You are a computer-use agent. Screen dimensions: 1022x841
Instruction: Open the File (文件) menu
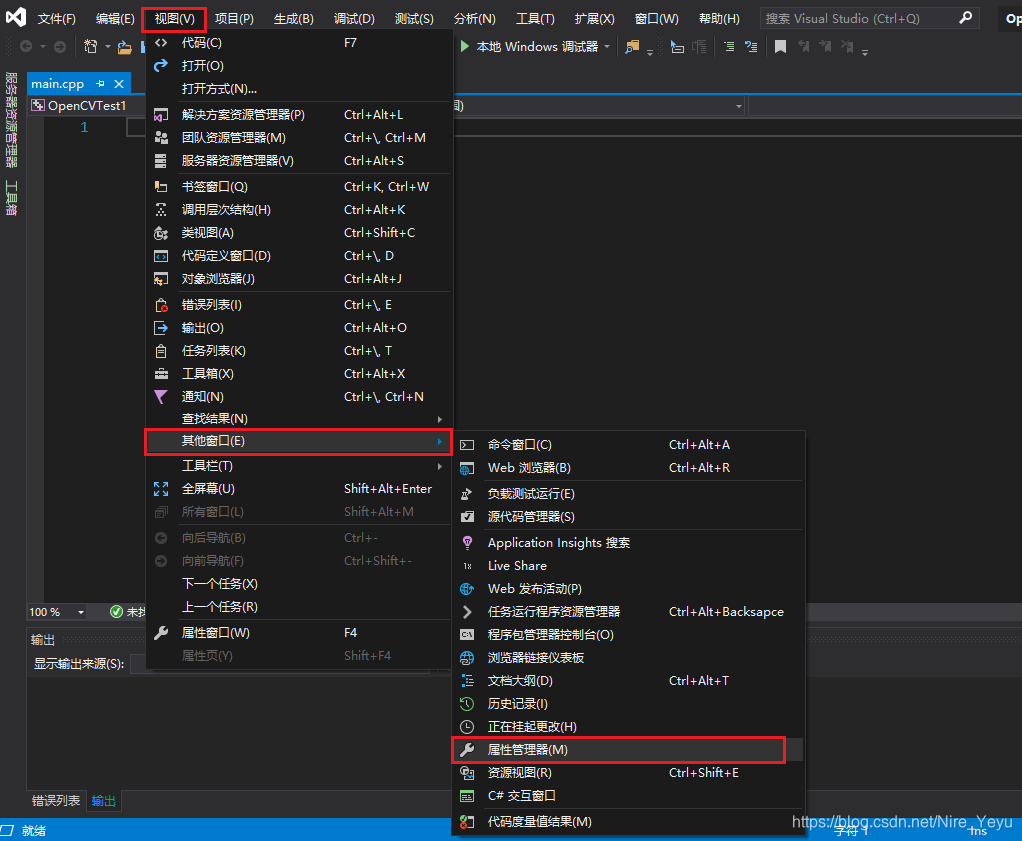[57, 19]
